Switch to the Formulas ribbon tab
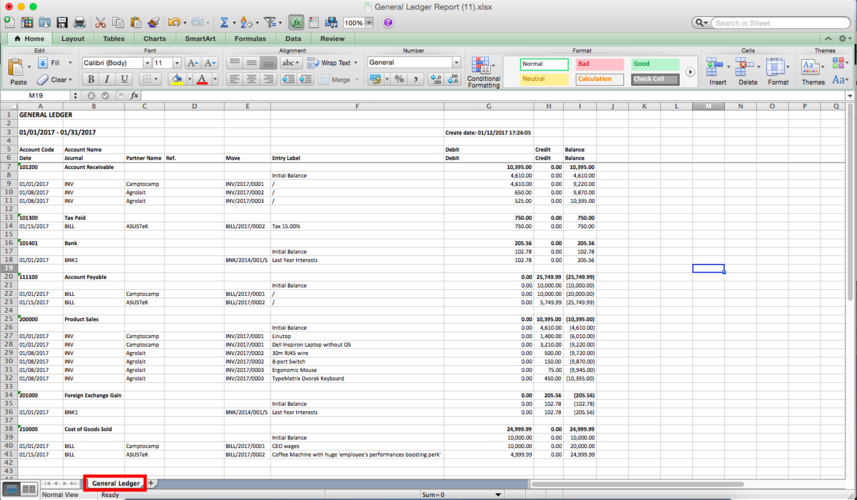The height and width of the screenshot is (500, 857). point(250,39)
